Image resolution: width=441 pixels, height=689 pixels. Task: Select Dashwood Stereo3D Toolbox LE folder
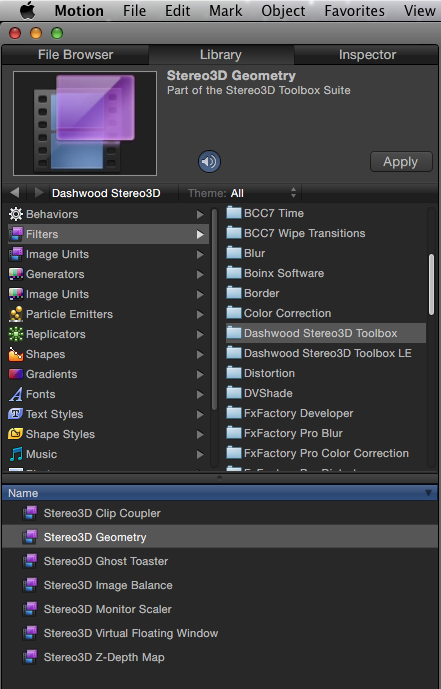click(325, 353)
